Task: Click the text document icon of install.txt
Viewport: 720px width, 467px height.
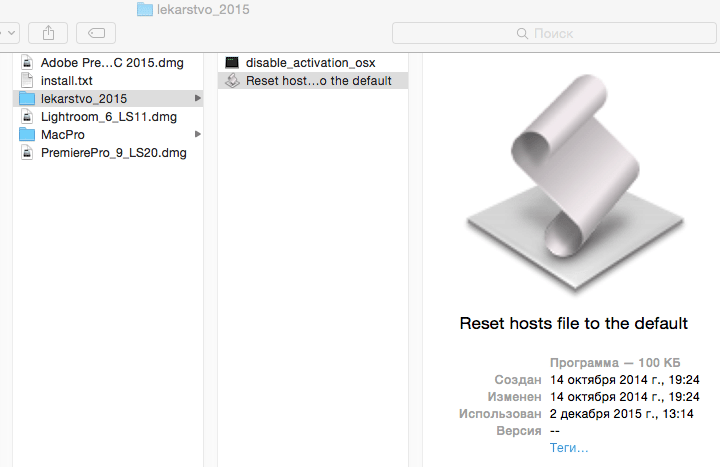Action: (x=27, y=80)
